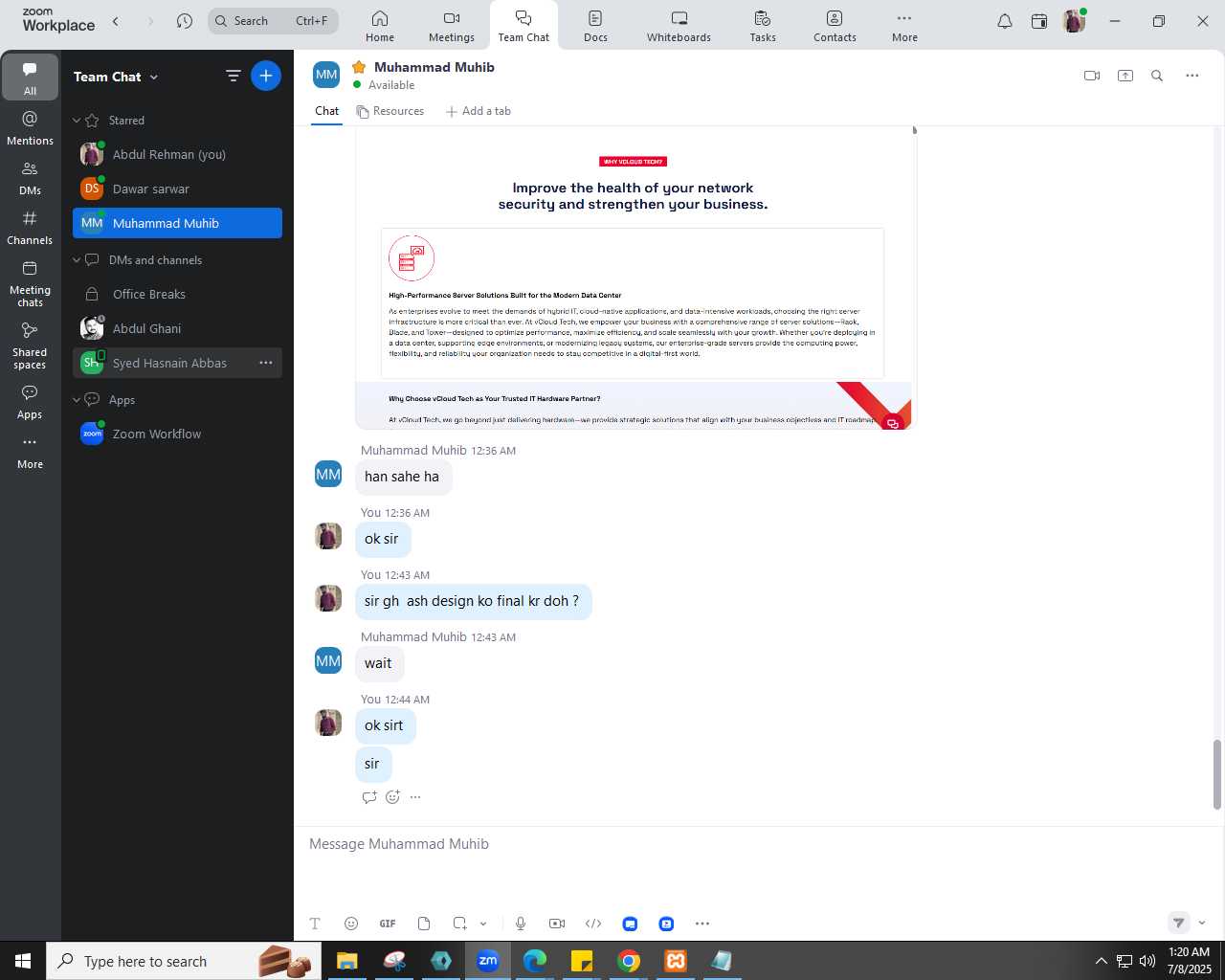This screenshot has height=980, width=1225.
Task: Insert a code snippet
Action: [593, 924]
